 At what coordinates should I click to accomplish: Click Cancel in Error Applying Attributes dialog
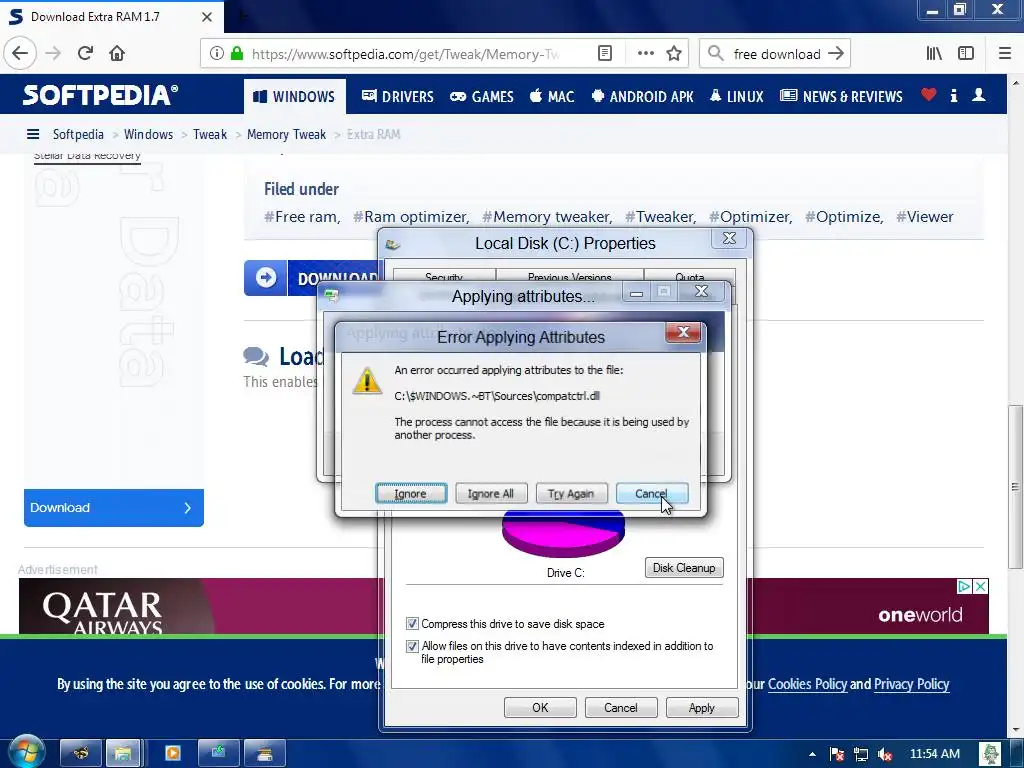click(652, 494)
